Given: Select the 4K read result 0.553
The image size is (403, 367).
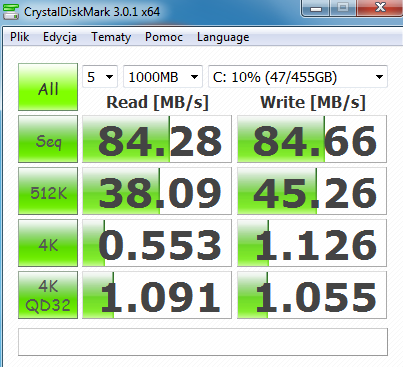Looking at the screenshot, I should click(157, 243).
